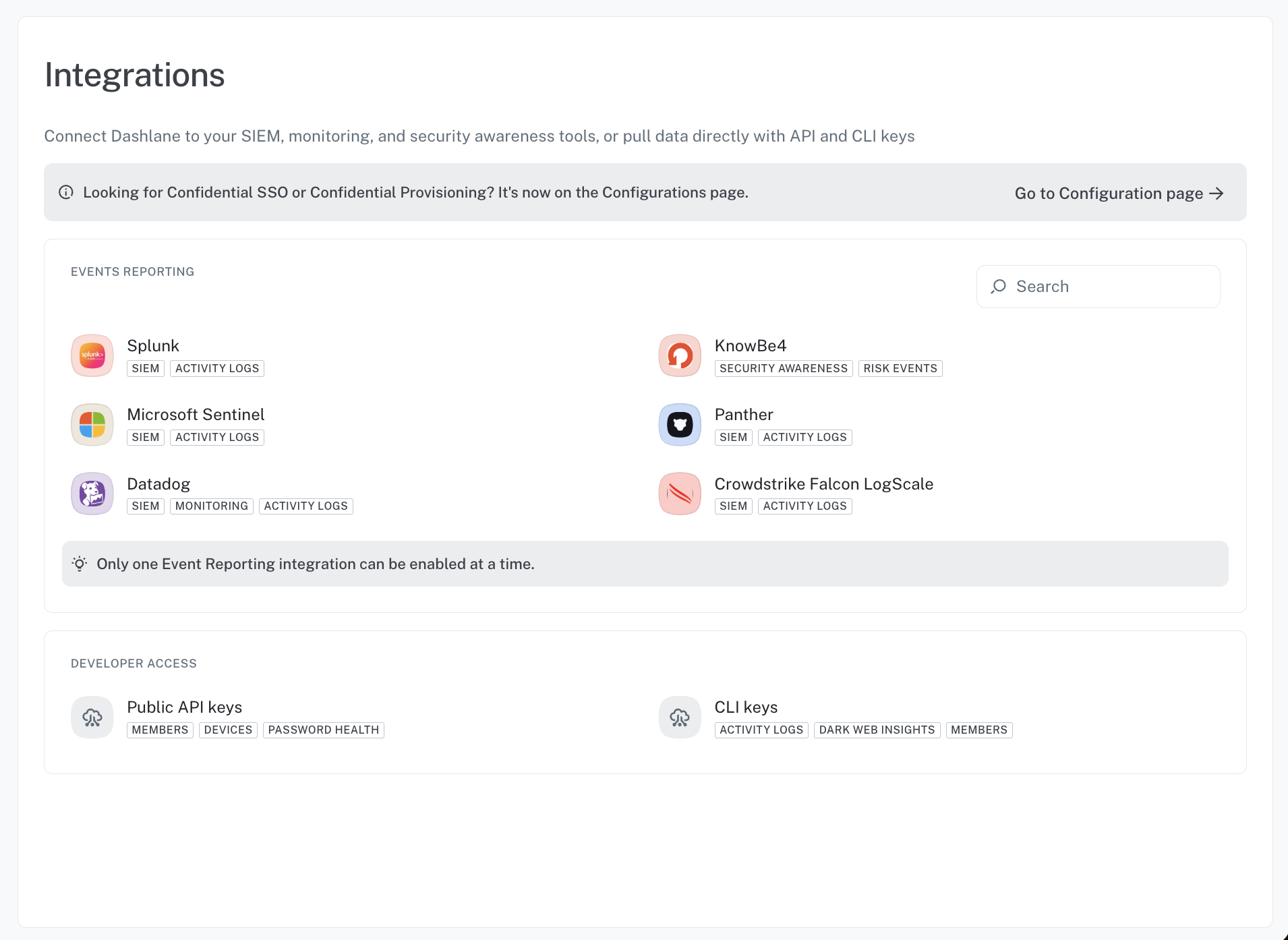
Task: Open the Public API keys icon
Action: 92,717
